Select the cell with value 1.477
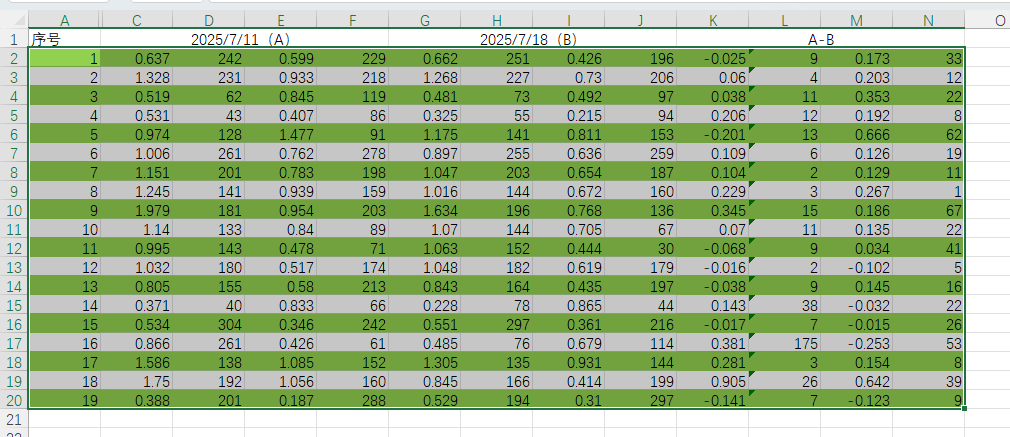This screenshot has width=1010, height=437. (x=281, y=135)
